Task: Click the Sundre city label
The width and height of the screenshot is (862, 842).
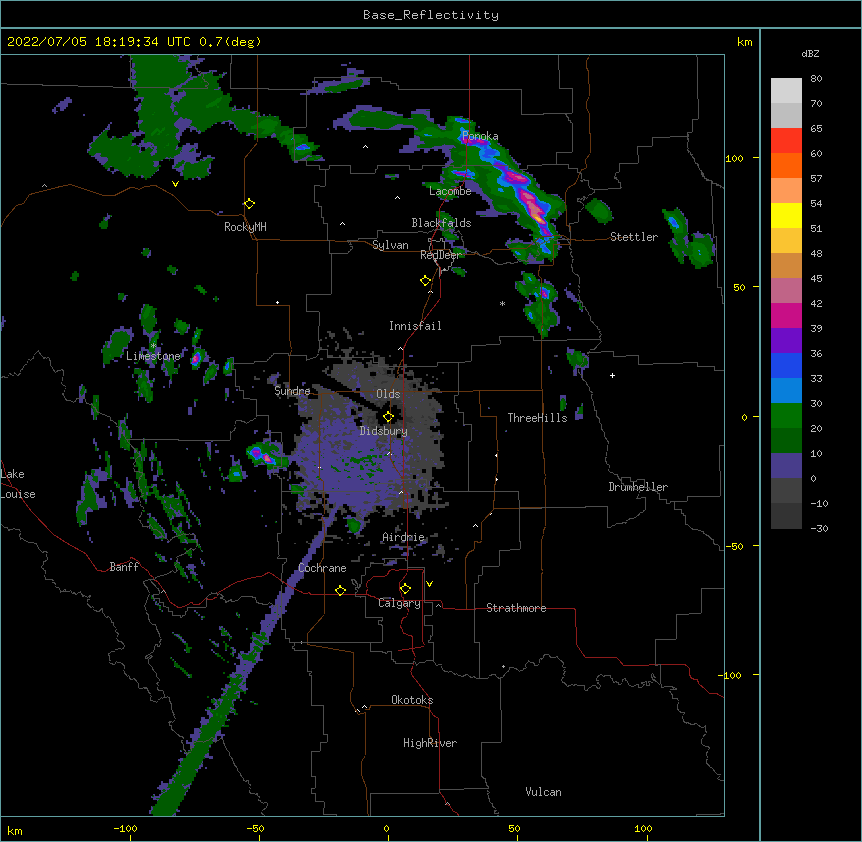Action: [292, 391]
